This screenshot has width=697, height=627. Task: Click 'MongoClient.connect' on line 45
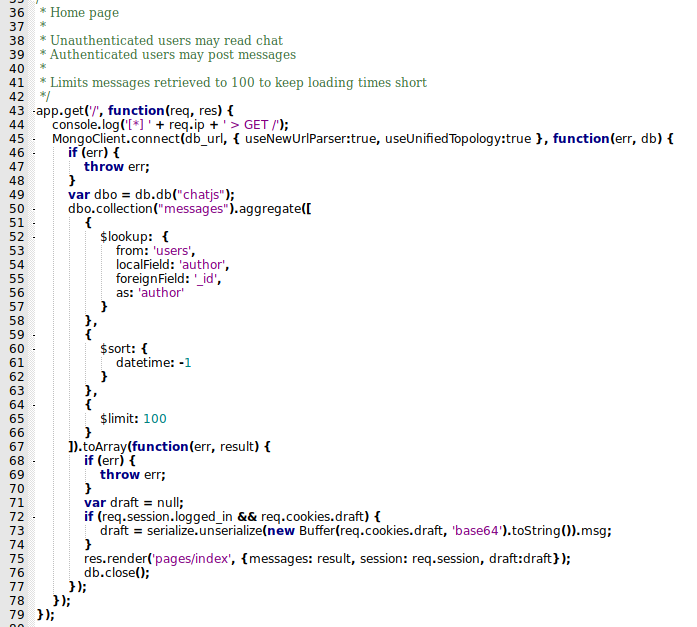[x=116, y=139]
